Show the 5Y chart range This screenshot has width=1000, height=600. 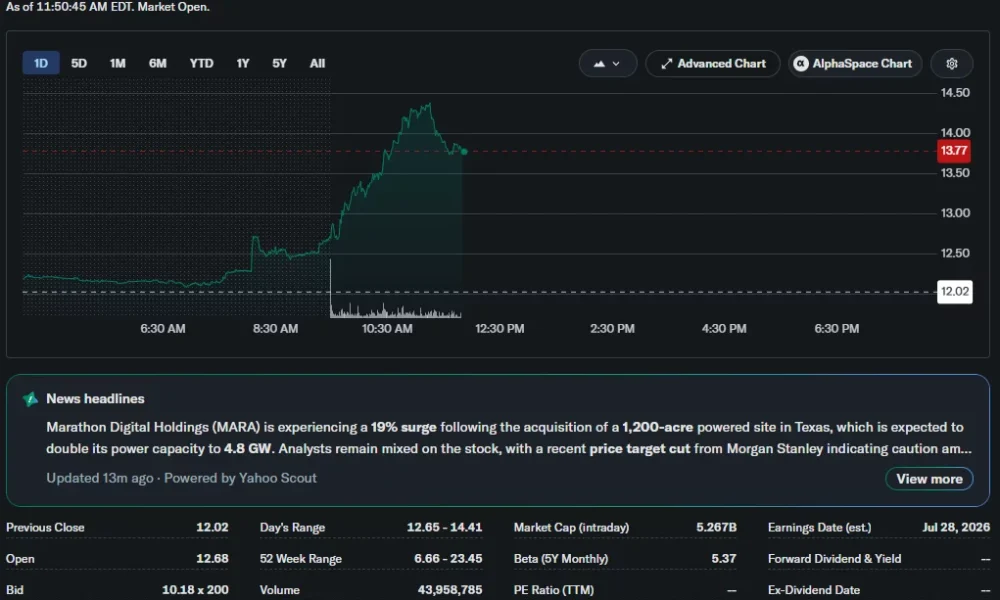click(279, 63)
